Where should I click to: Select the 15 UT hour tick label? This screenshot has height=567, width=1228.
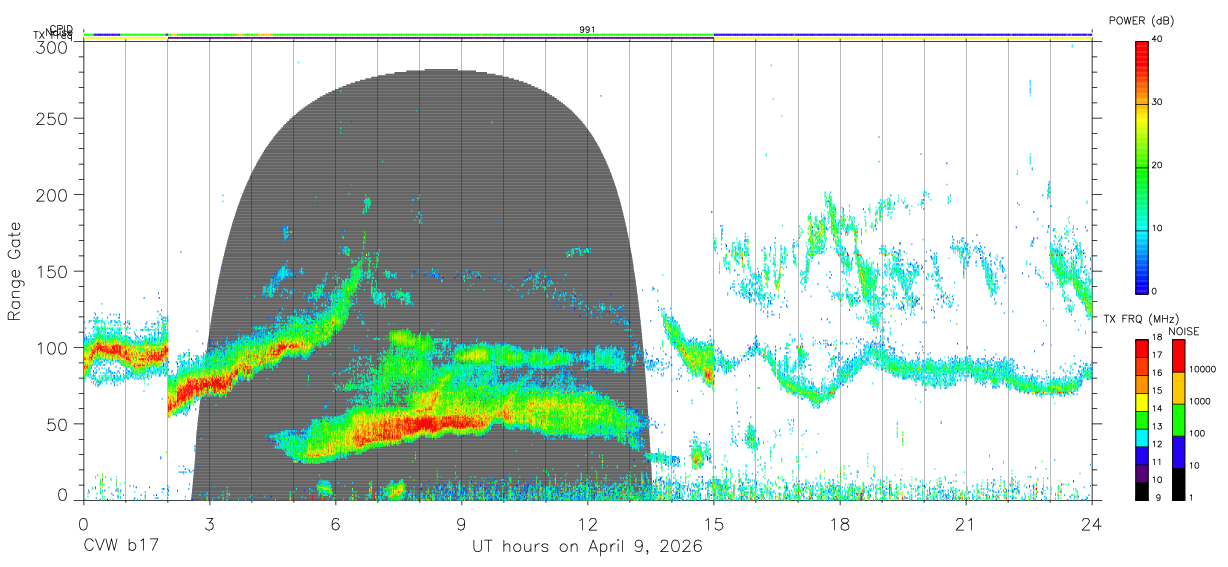[714, 524]
